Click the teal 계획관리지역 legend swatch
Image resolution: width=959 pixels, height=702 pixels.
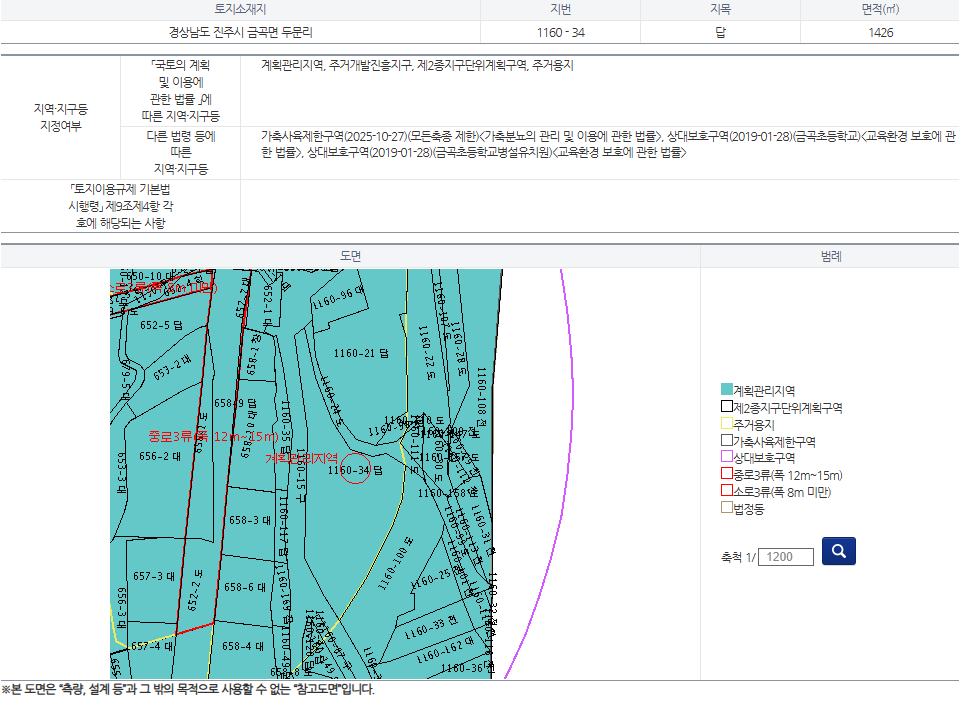point(727,390)
